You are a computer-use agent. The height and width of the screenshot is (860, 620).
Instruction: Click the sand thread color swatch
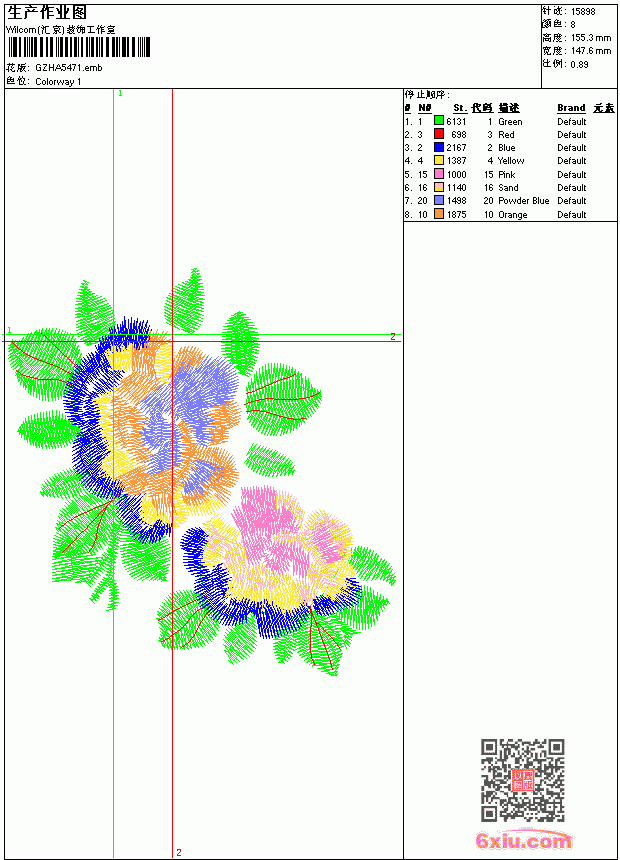pyautogui.click(x=439, y=187)
